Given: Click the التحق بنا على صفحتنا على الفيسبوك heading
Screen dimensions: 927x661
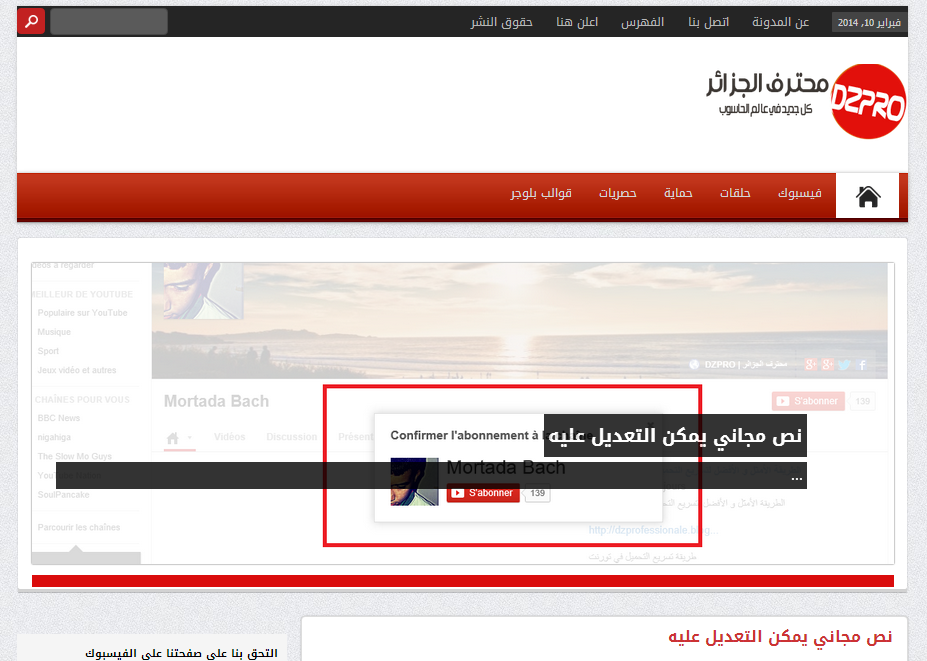Looking at the screenshot, I should point(181,653).
